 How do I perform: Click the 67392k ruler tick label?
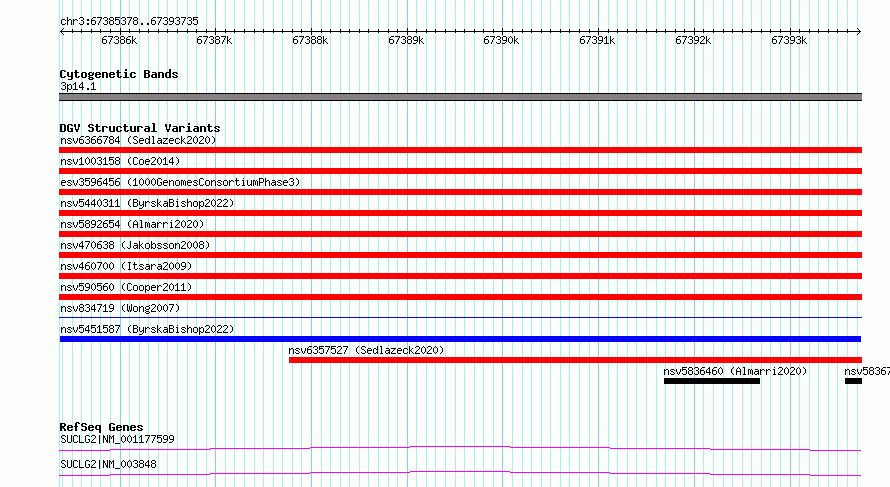[x=693, y=41]
